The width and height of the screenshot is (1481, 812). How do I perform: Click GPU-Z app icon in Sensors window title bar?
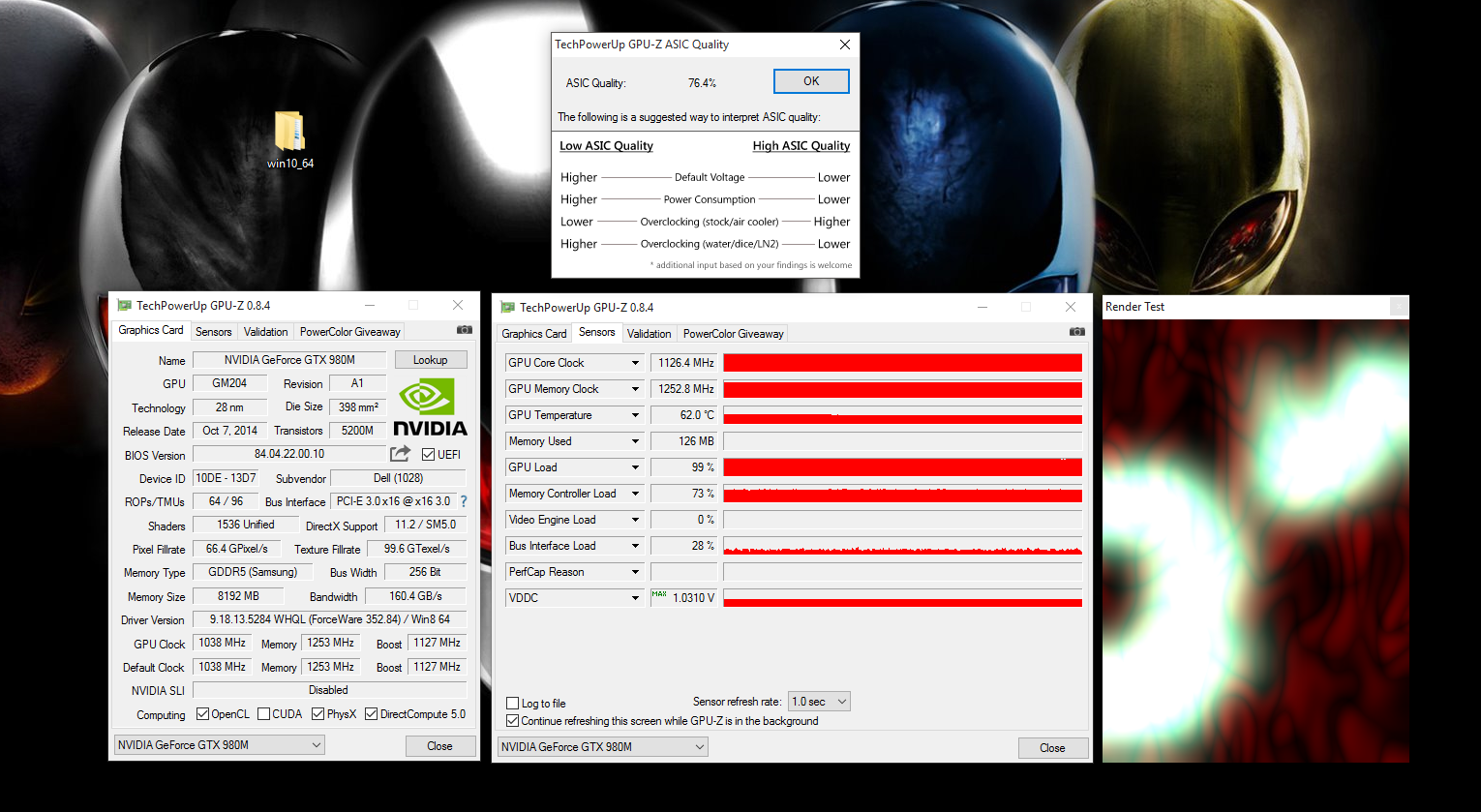click(x=507, y=307)
